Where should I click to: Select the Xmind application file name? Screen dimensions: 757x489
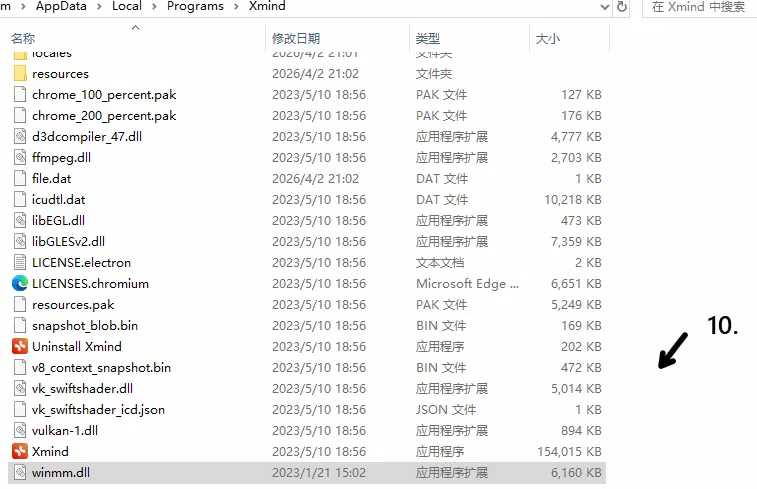(x=50, y=452)
